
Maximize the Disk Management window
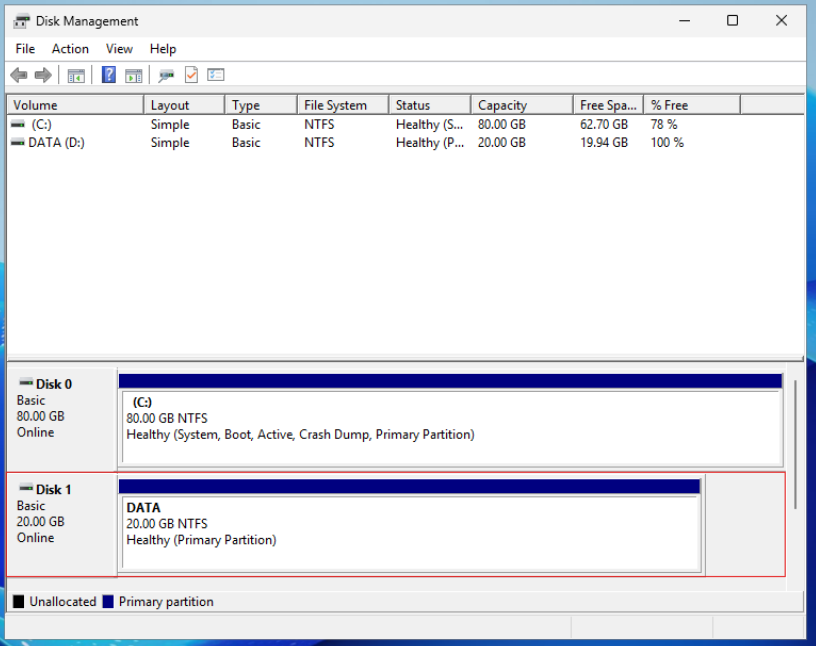click(x=732, y=21)
